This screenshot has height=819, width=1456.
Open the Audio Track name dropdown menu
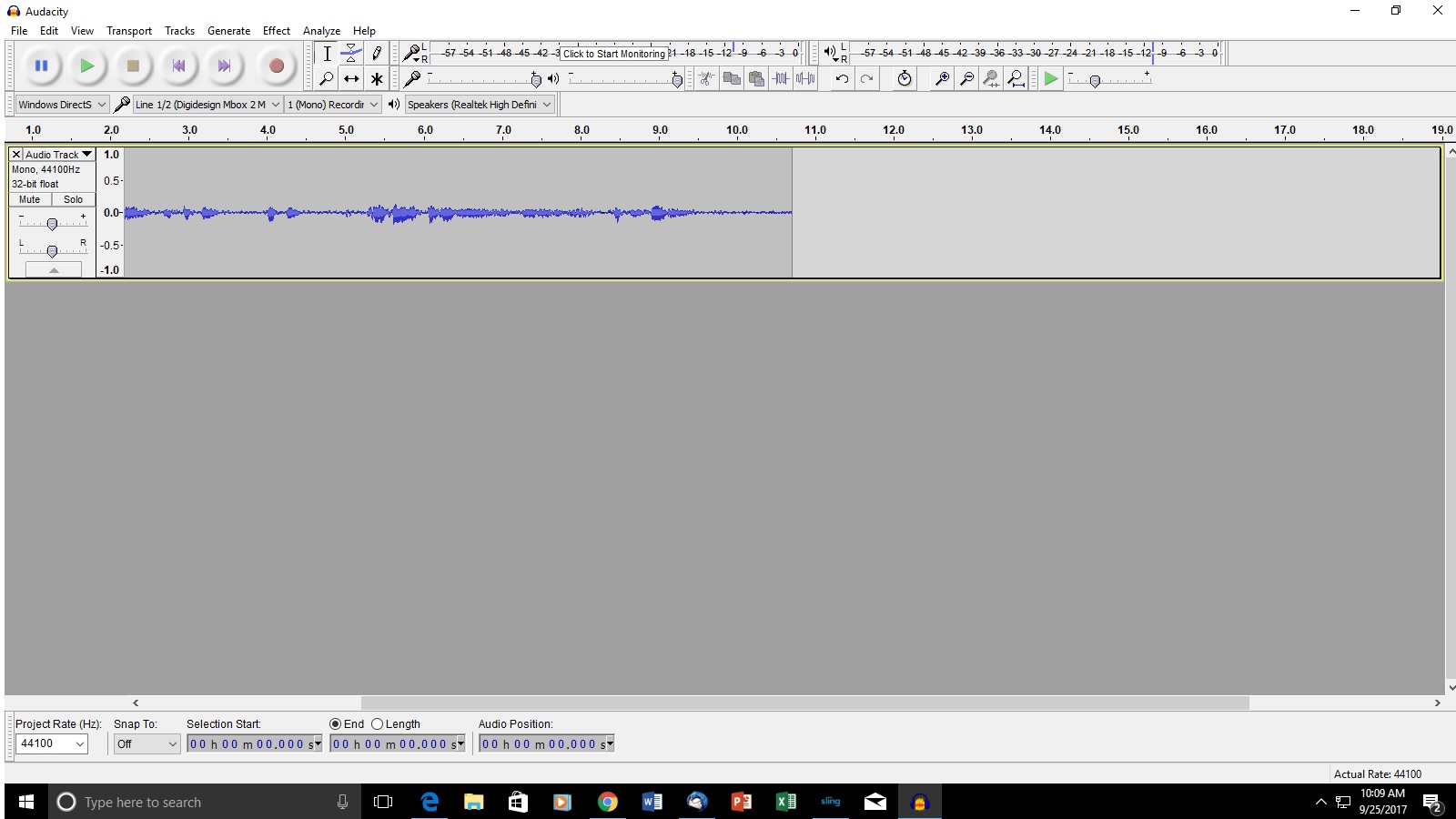(x=59, y=155)
